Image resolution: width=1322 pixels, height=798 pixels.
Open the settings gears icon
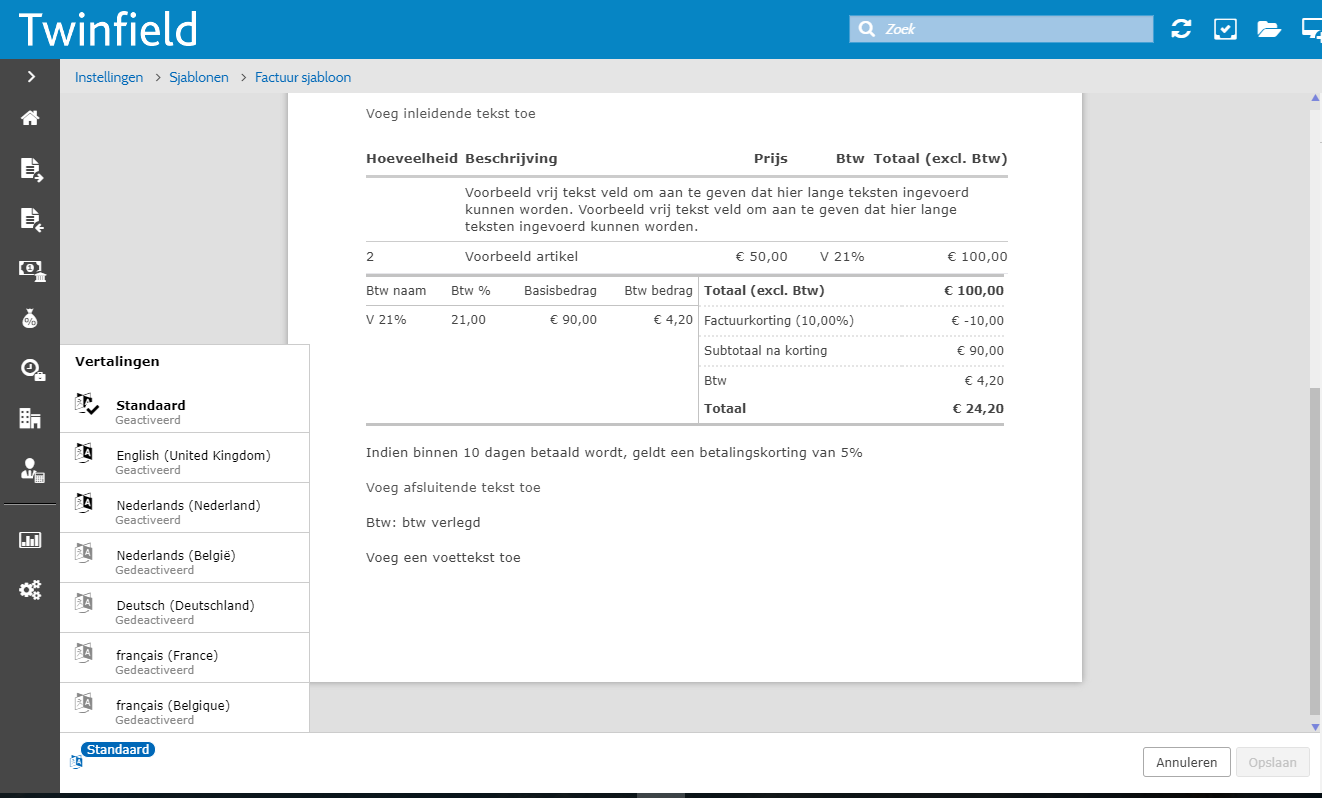30,590
